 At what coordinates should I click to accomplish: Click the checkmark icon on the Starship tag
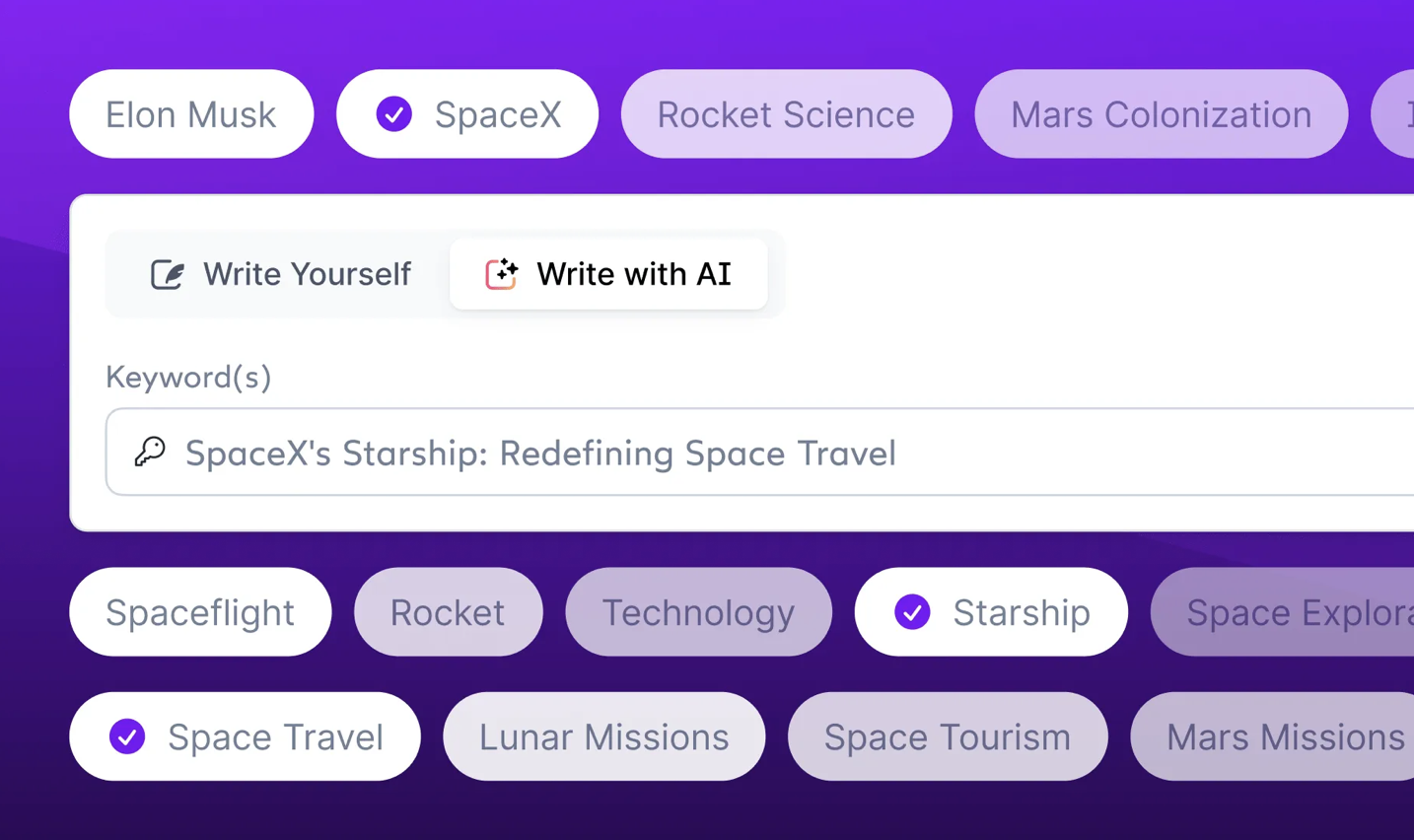click(913, 612)
